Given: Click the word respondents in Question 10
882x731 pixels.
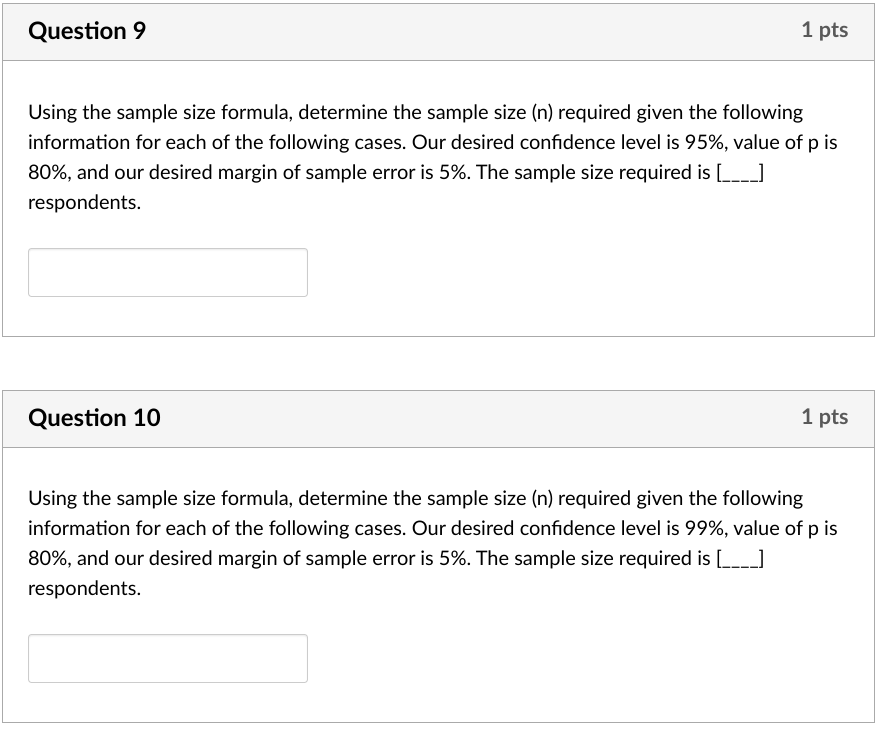Looking at the screenshot, I should pos(84,588).
